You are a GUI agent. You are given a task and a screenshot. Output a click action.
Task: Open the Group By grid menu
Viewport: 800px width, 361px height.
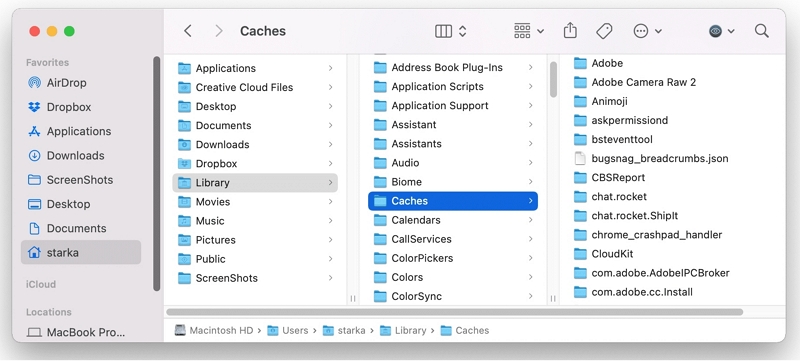(x=529, y=31)
